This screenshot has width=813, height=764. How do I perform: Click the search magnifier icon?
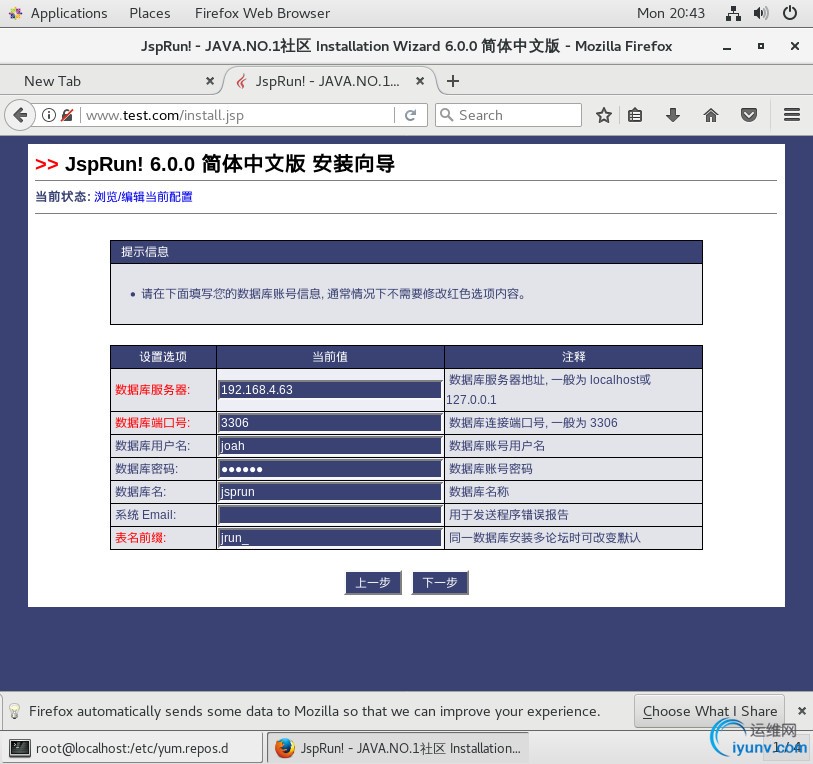pyautogui.click(x=446, y=115)
